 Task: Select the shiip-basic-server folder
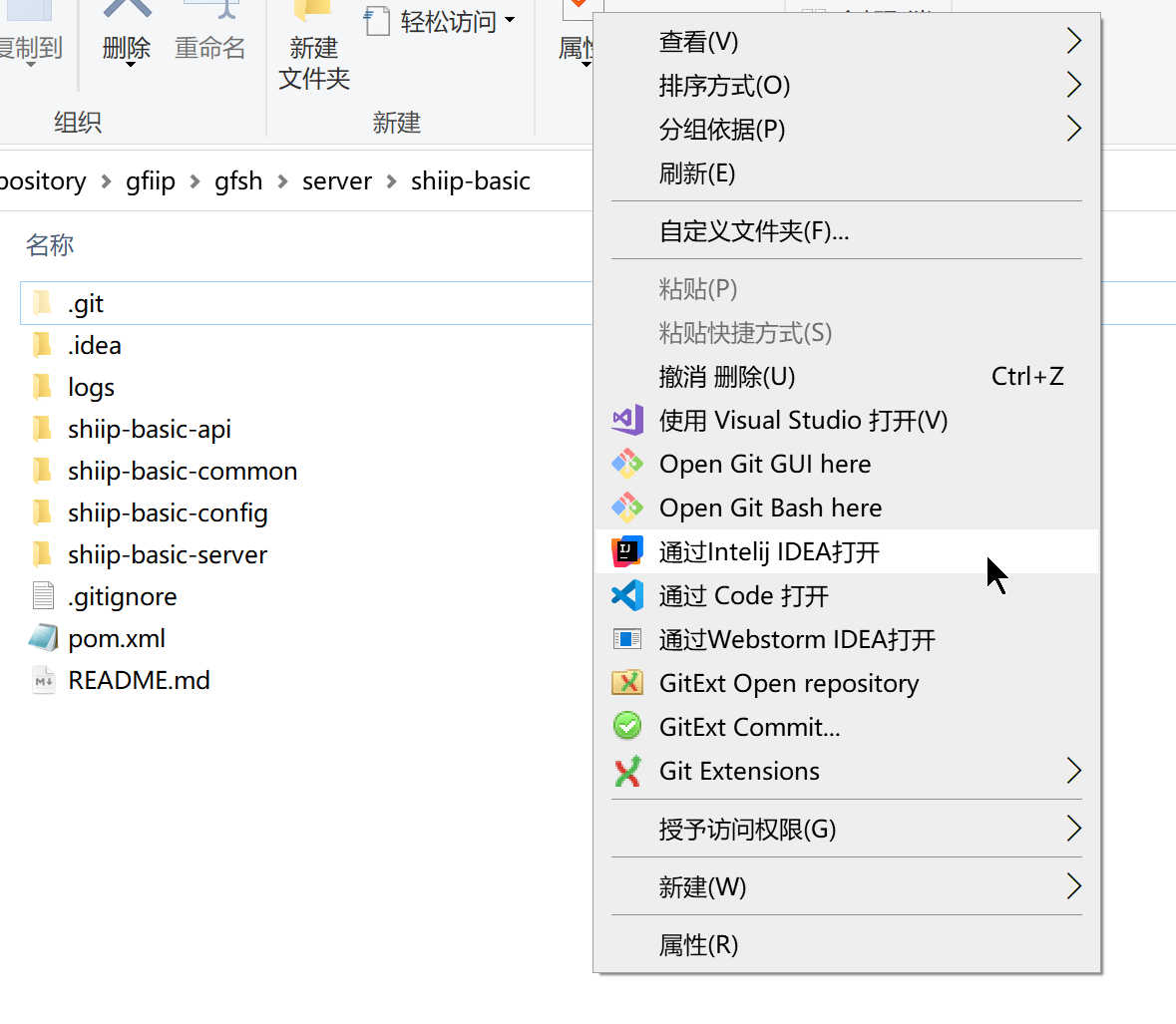[x=167, y=554]
